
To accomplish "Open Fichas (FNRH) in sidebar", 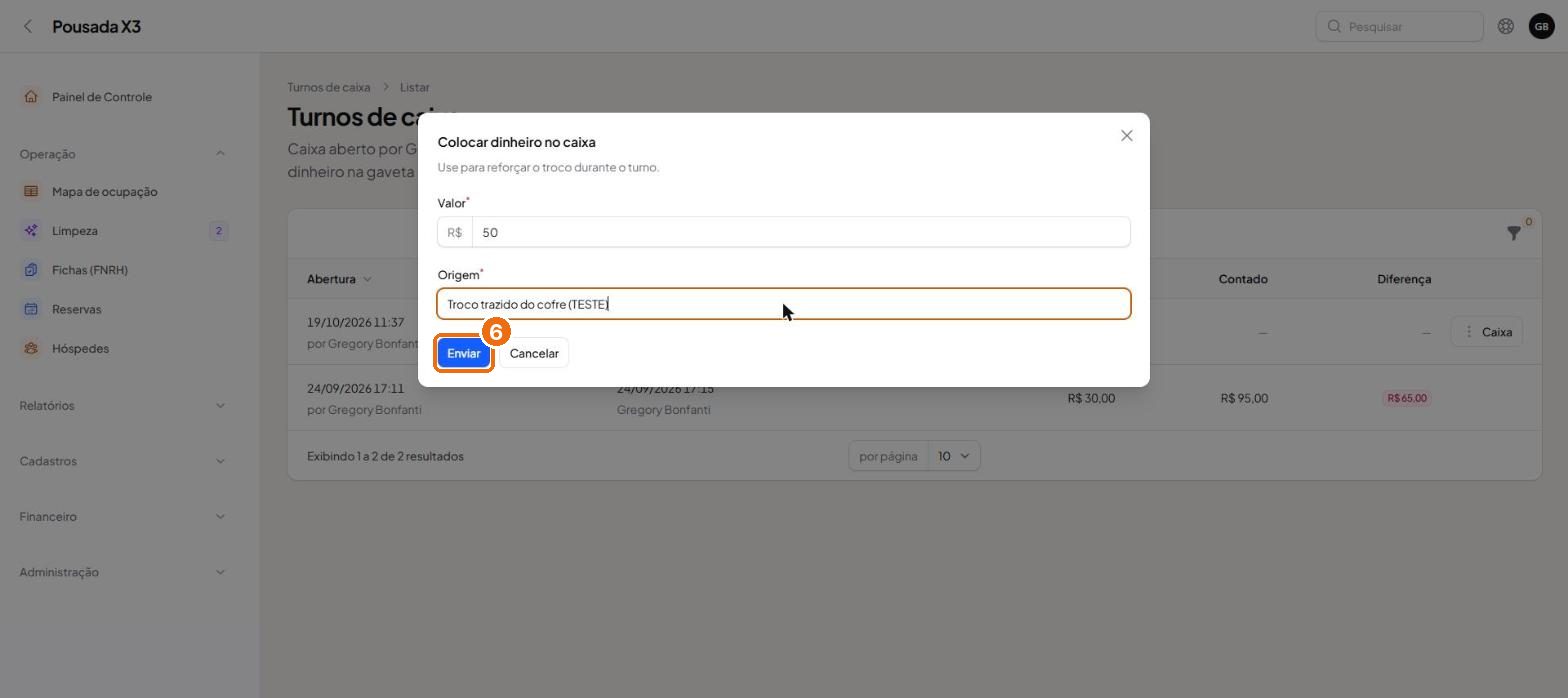I will click(x=90, y=270).
